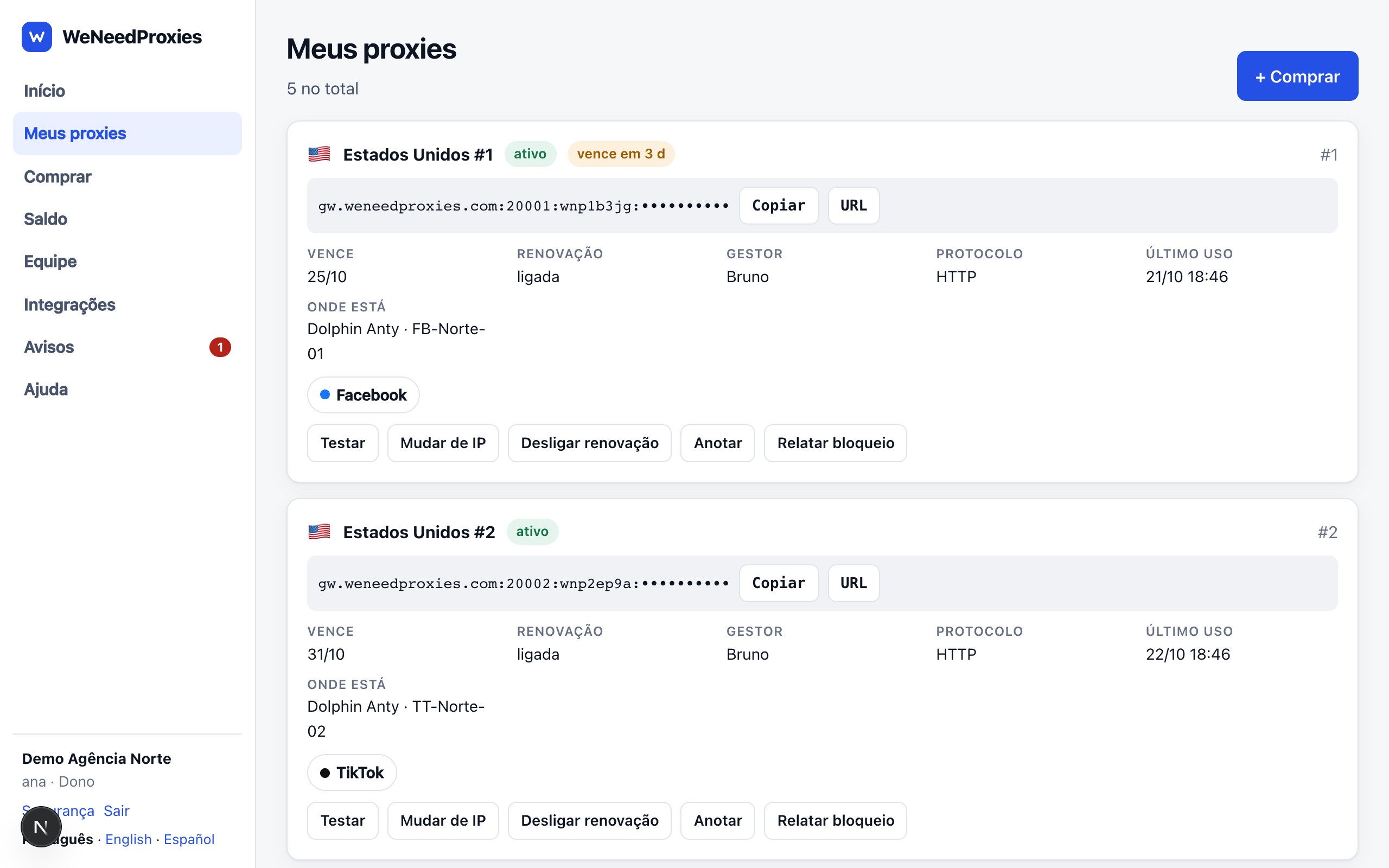Image resolution: width=1389 pixels, height=868 pixels.
Task: Click the red Avisos notification badge
Action: tap(220, 347)
